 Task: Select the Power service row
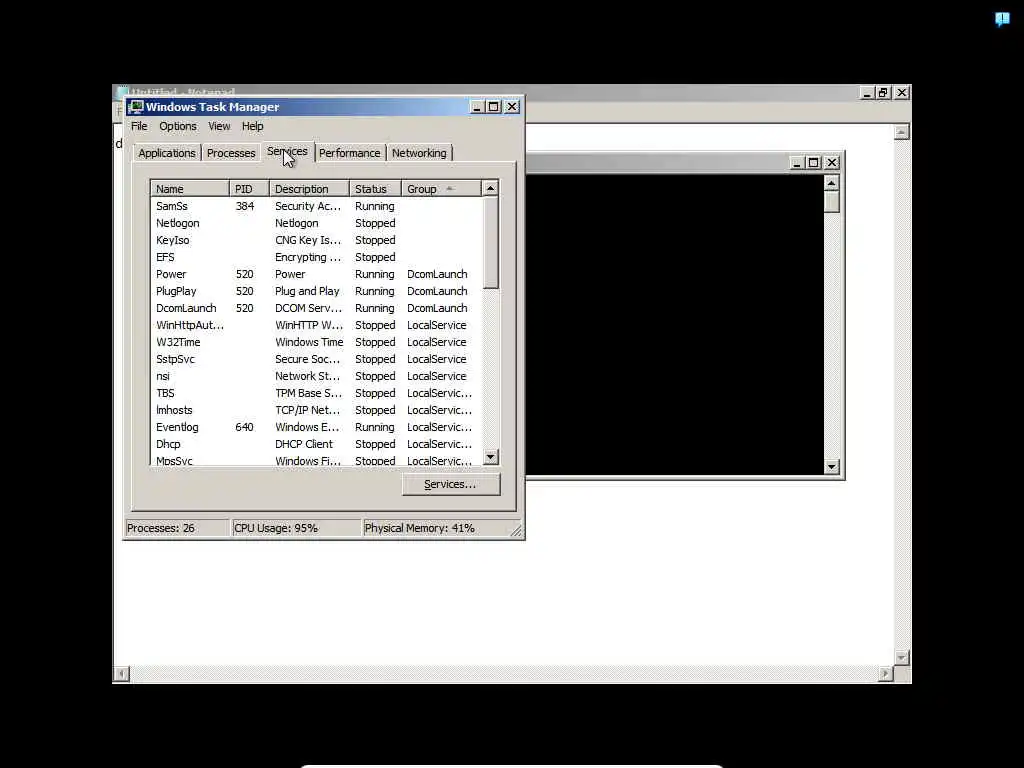[x=316, y=274]
